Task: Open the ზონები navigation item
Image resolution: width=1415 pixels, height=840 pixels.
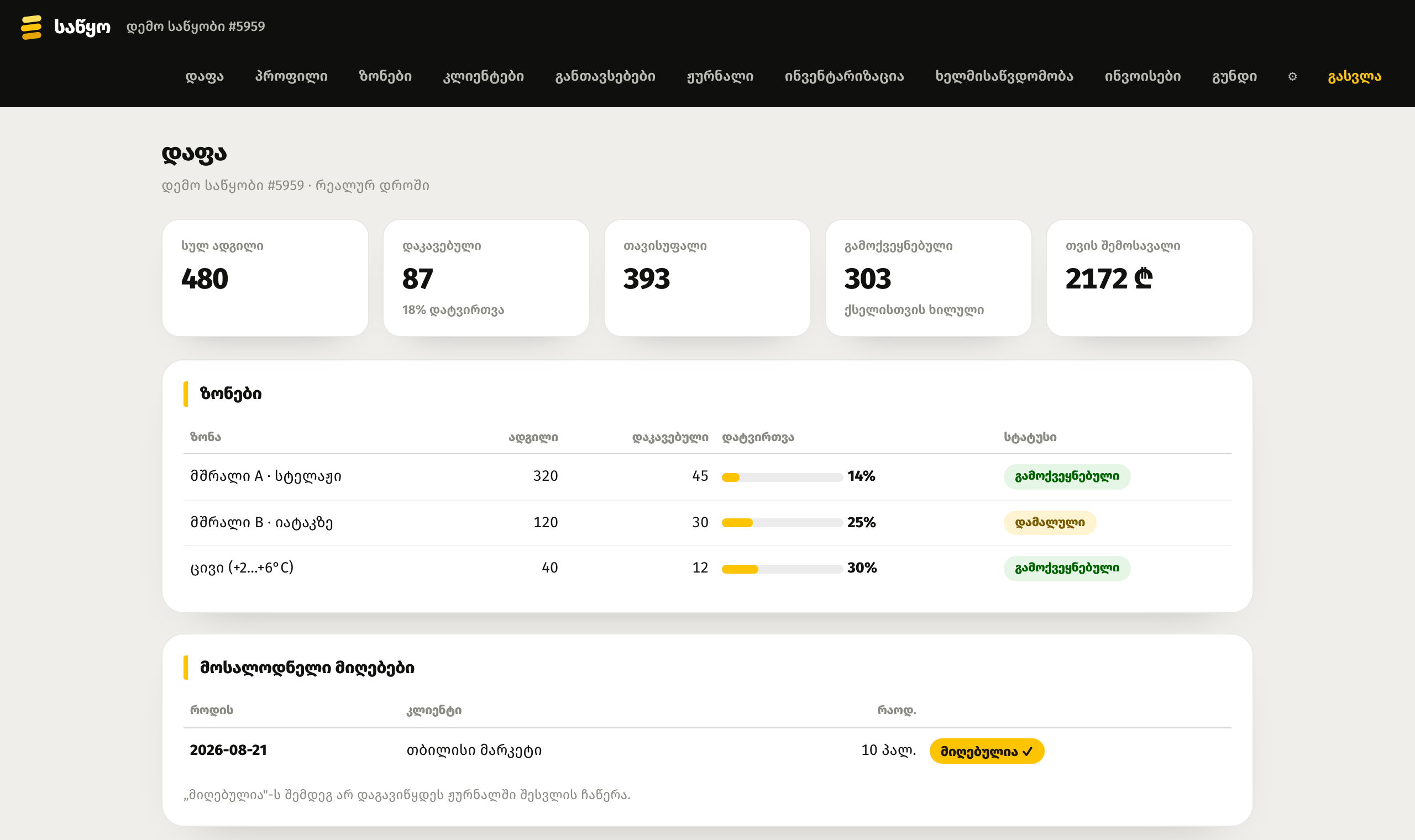Action: coord(385,76)
